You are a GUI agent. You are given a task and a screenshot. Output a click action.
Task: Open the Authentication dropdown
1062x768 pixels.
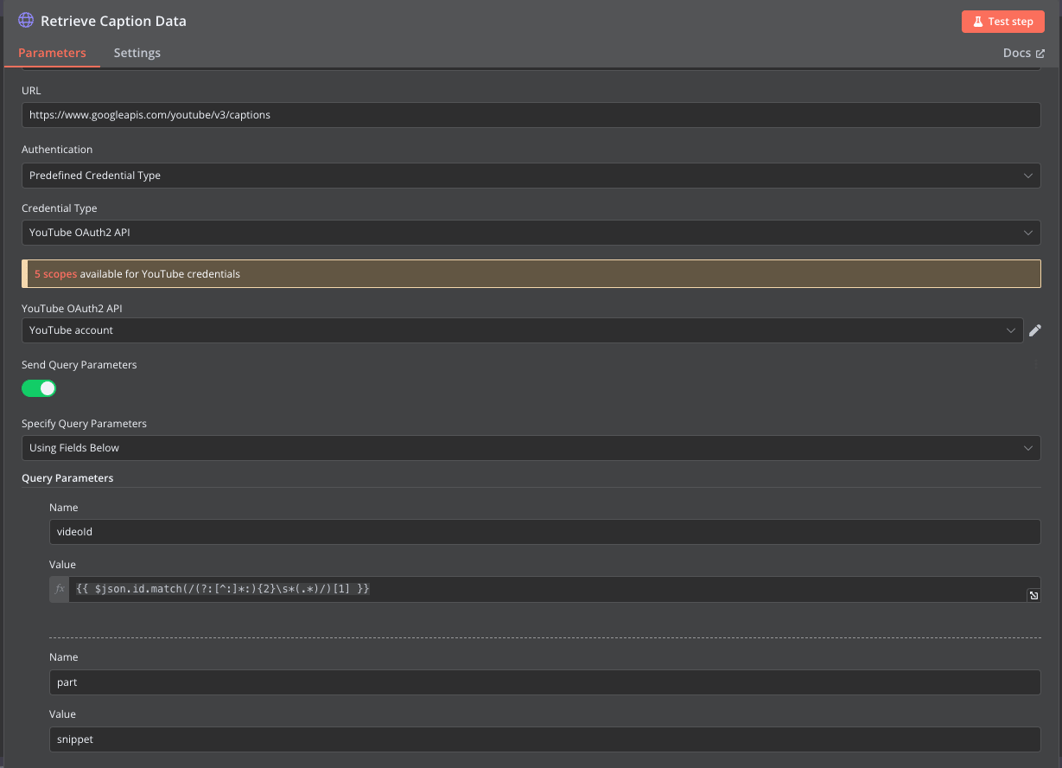pyautogui.click(x=531, y=175)
